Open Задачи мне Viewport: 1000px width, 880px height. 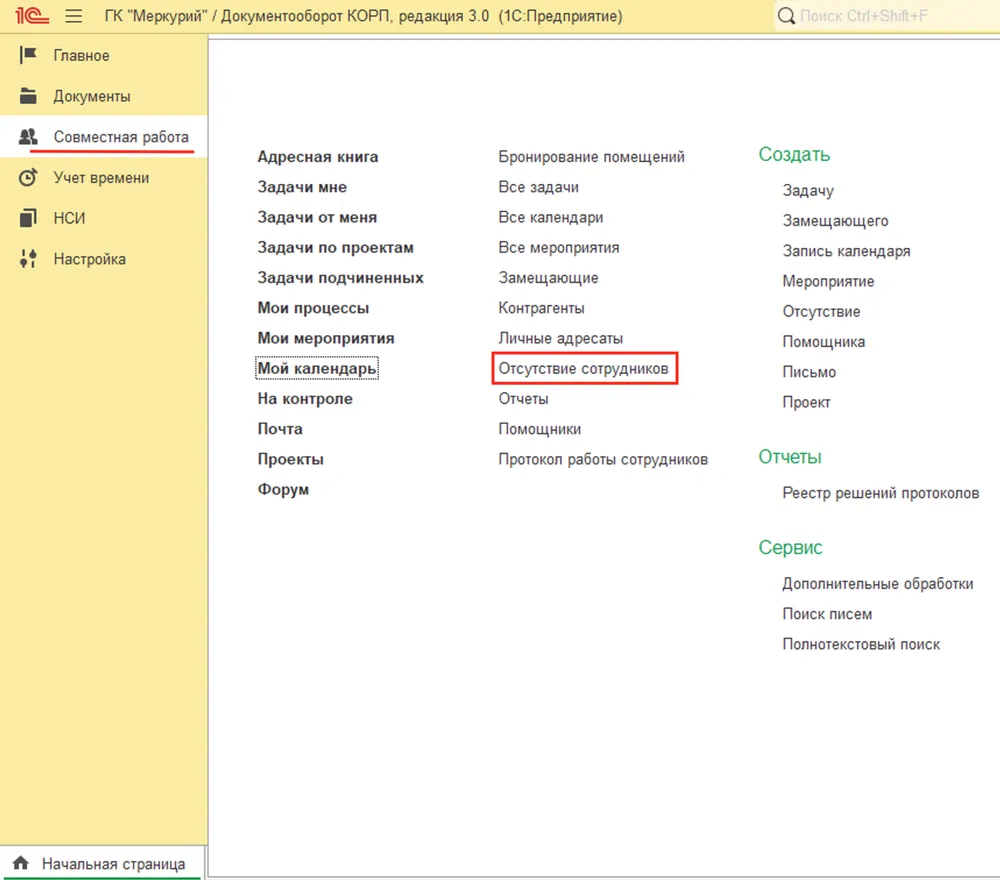302,187
